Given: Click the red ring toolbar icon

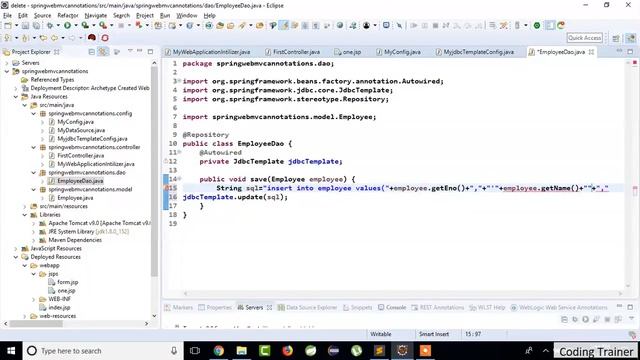Looking at the screenshot, I should click(x=105, y=38).
